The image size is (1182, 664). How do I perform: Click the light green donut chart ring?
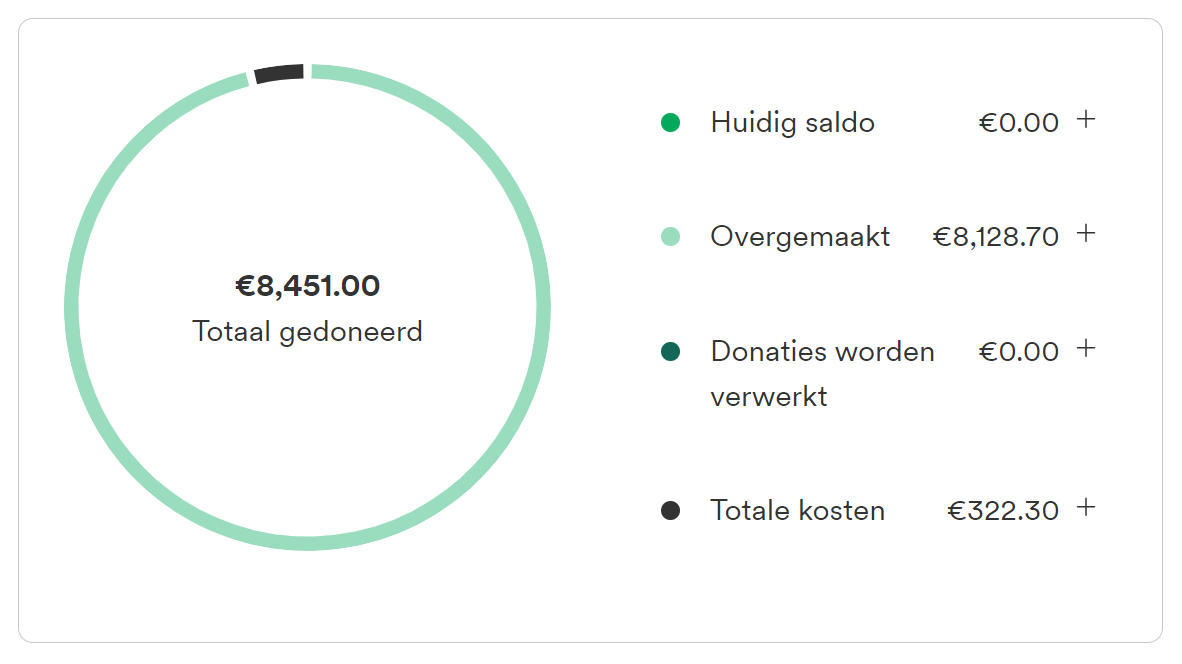(x=543, y=308)
